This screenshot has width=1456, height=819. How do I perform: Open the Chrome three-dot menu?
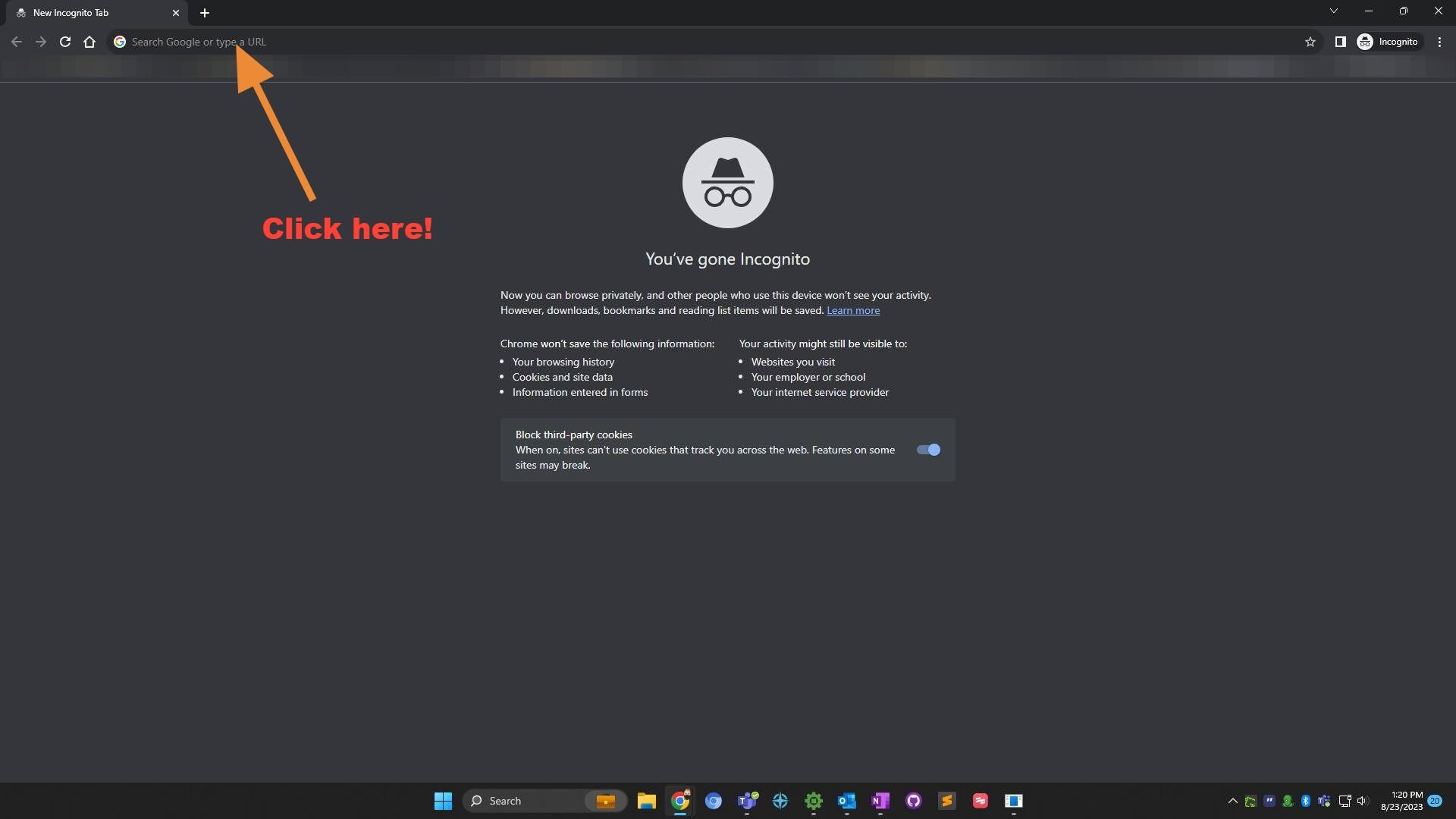coord(1439,42)
